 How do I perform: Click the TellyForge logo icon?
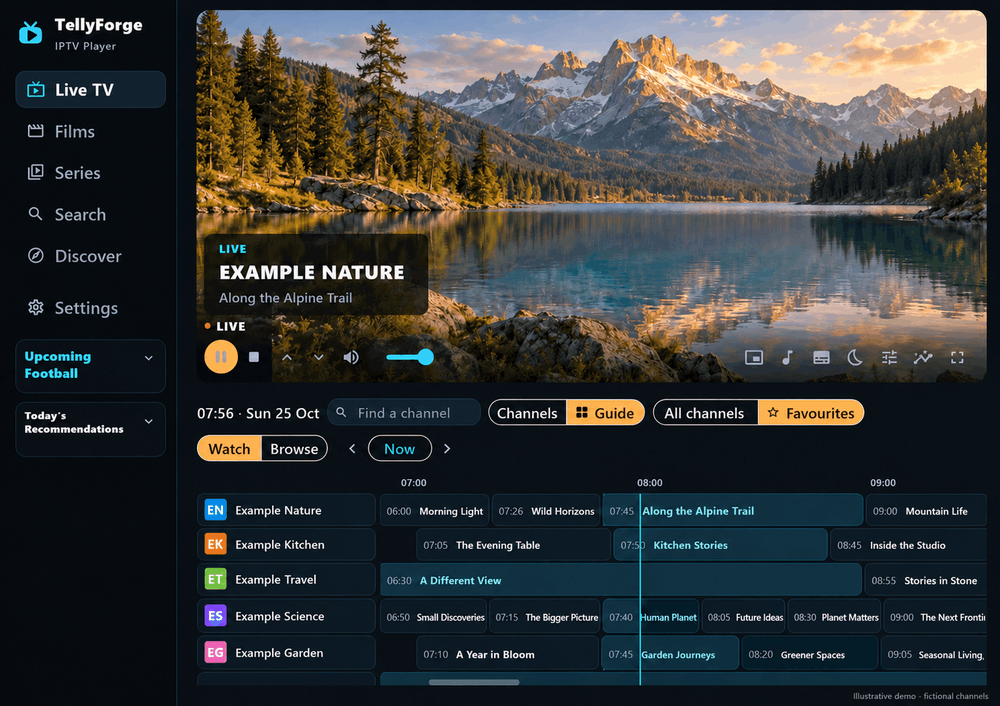[x=31, y=33]
